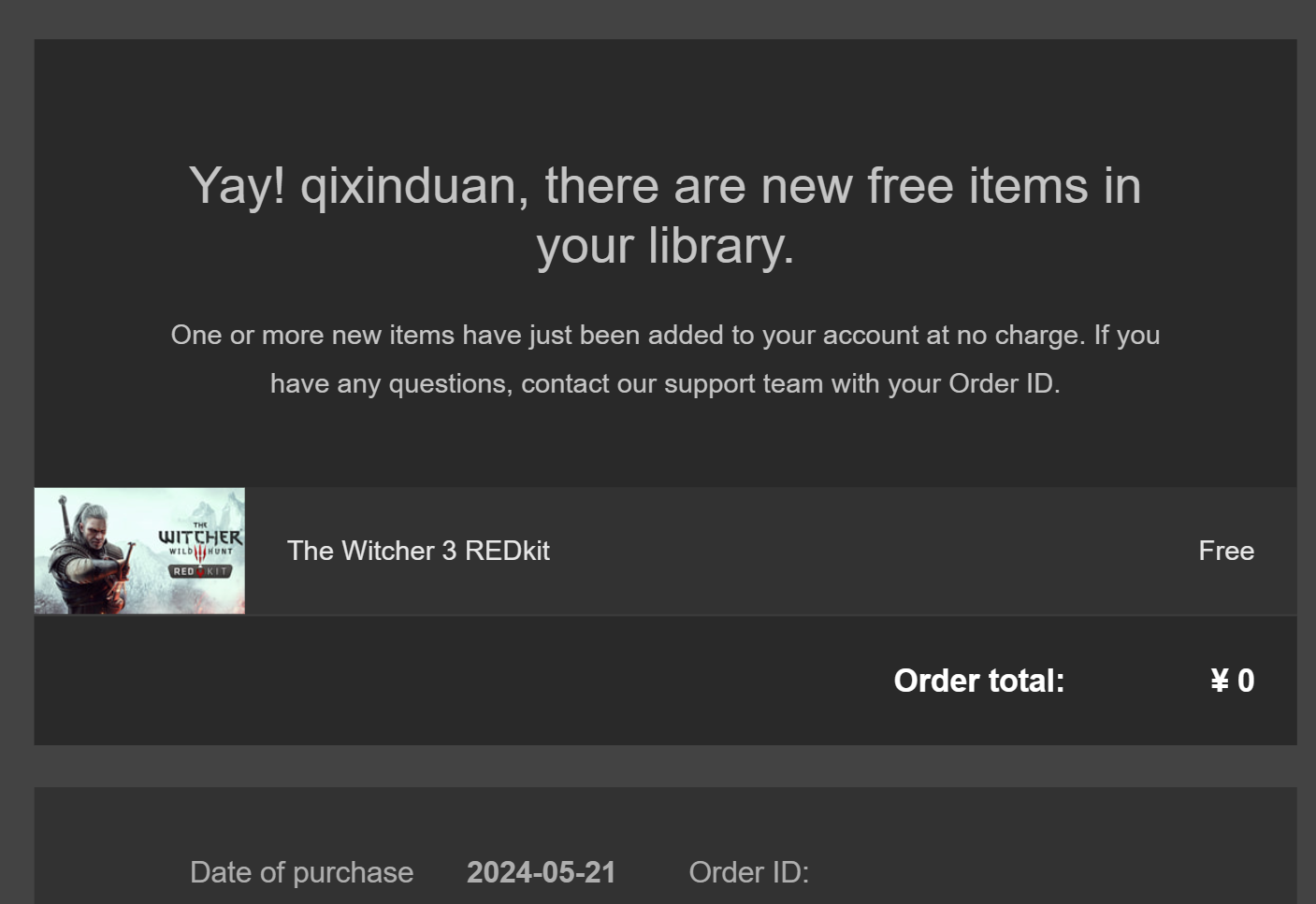This screenshot has height=904, width=1316.
Task: Click the words 'your library.' in the headline
Action: 665,246
